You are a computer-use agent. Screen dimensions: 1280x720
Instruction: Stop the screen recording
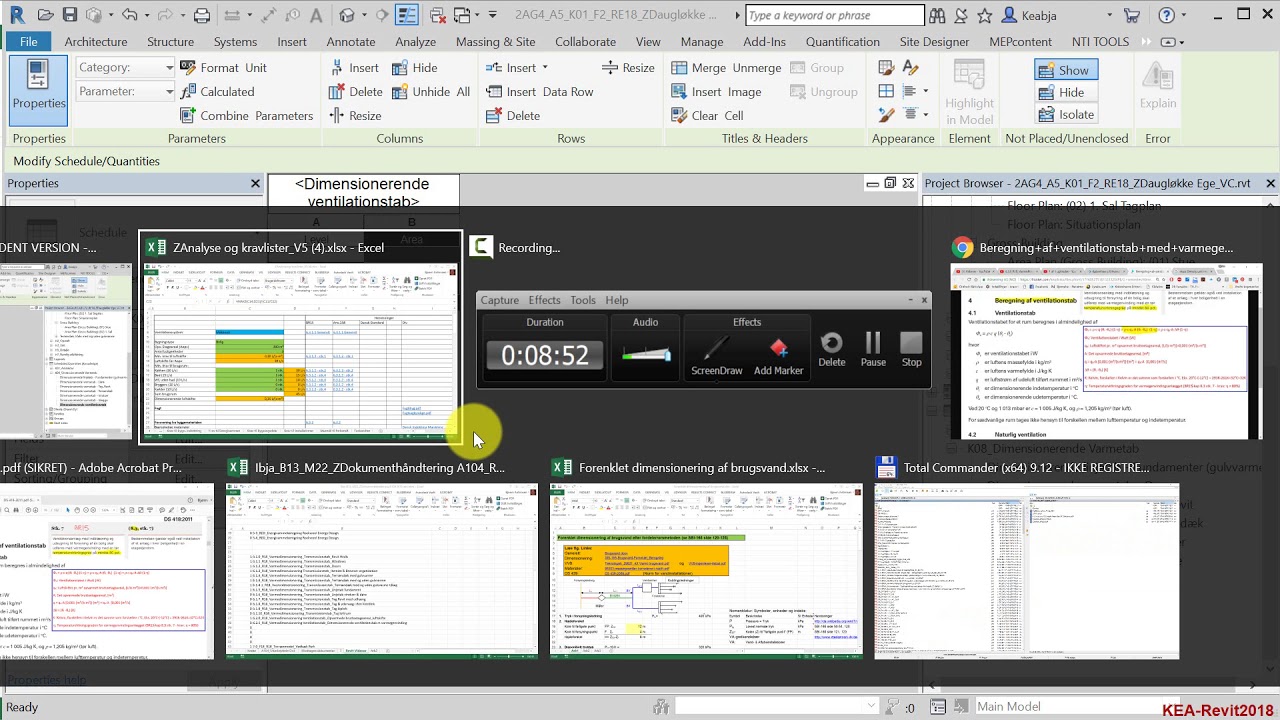pos(911,350)
